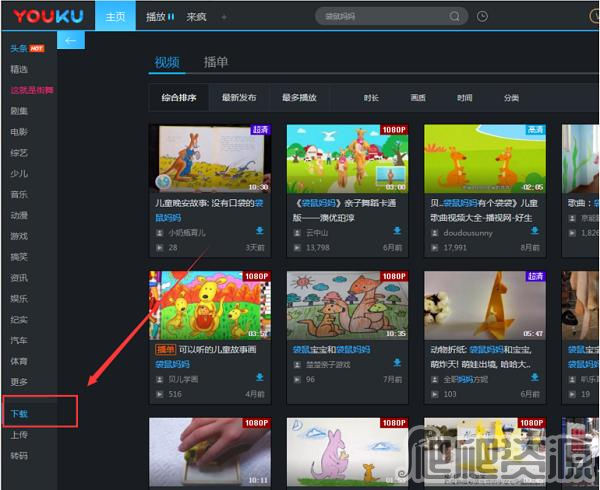Open 电影 category in the sidebar
The height and width of the screenshot is (490, 600).
coord(19,132)
